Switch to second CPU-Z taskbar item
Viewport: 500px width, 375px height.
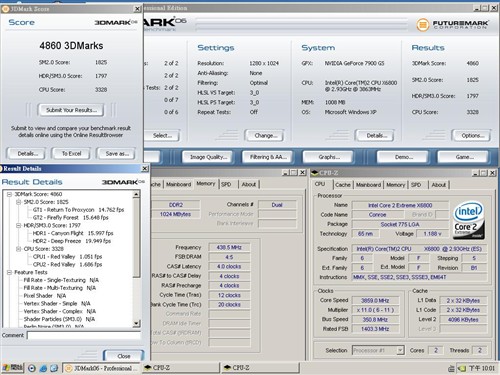[260, 368]
